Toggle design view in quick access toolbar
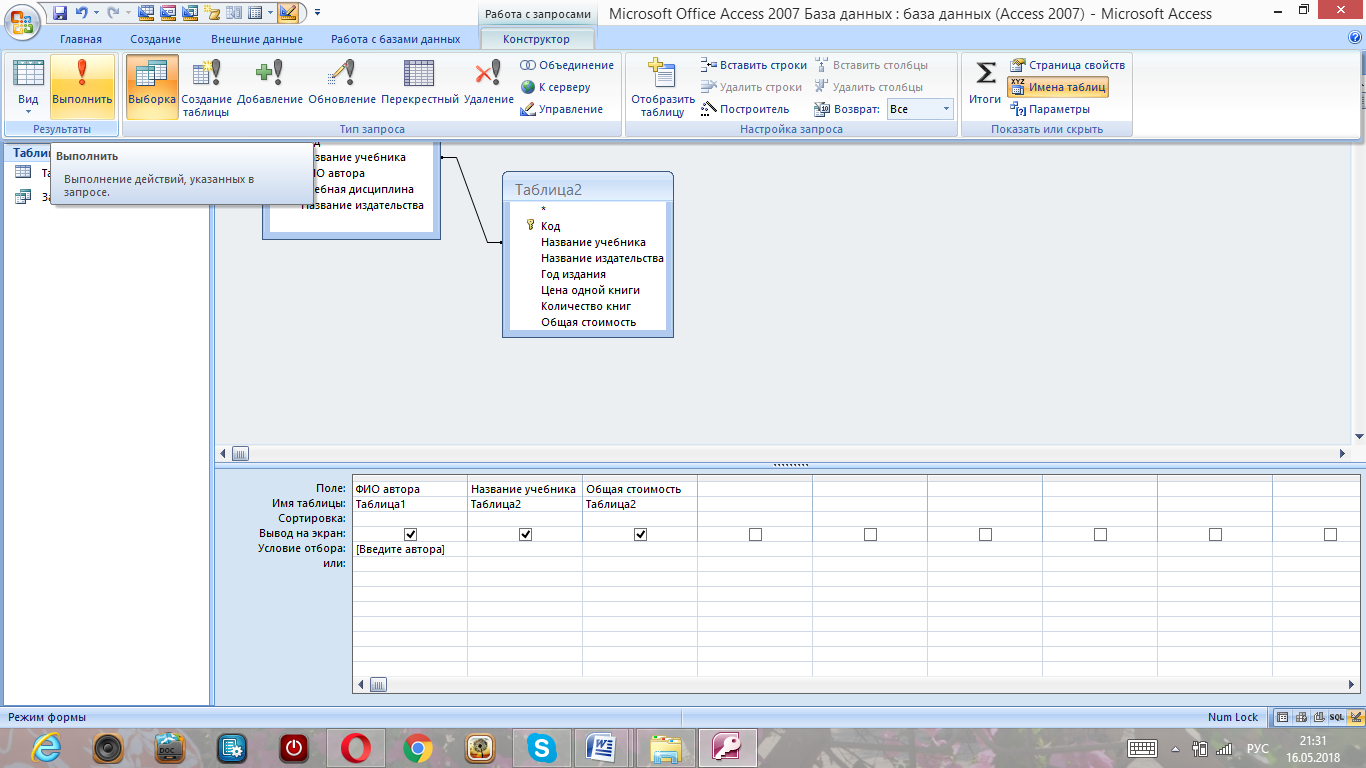The width and height of the screenshot is (1366, 768). click(287, 13)
